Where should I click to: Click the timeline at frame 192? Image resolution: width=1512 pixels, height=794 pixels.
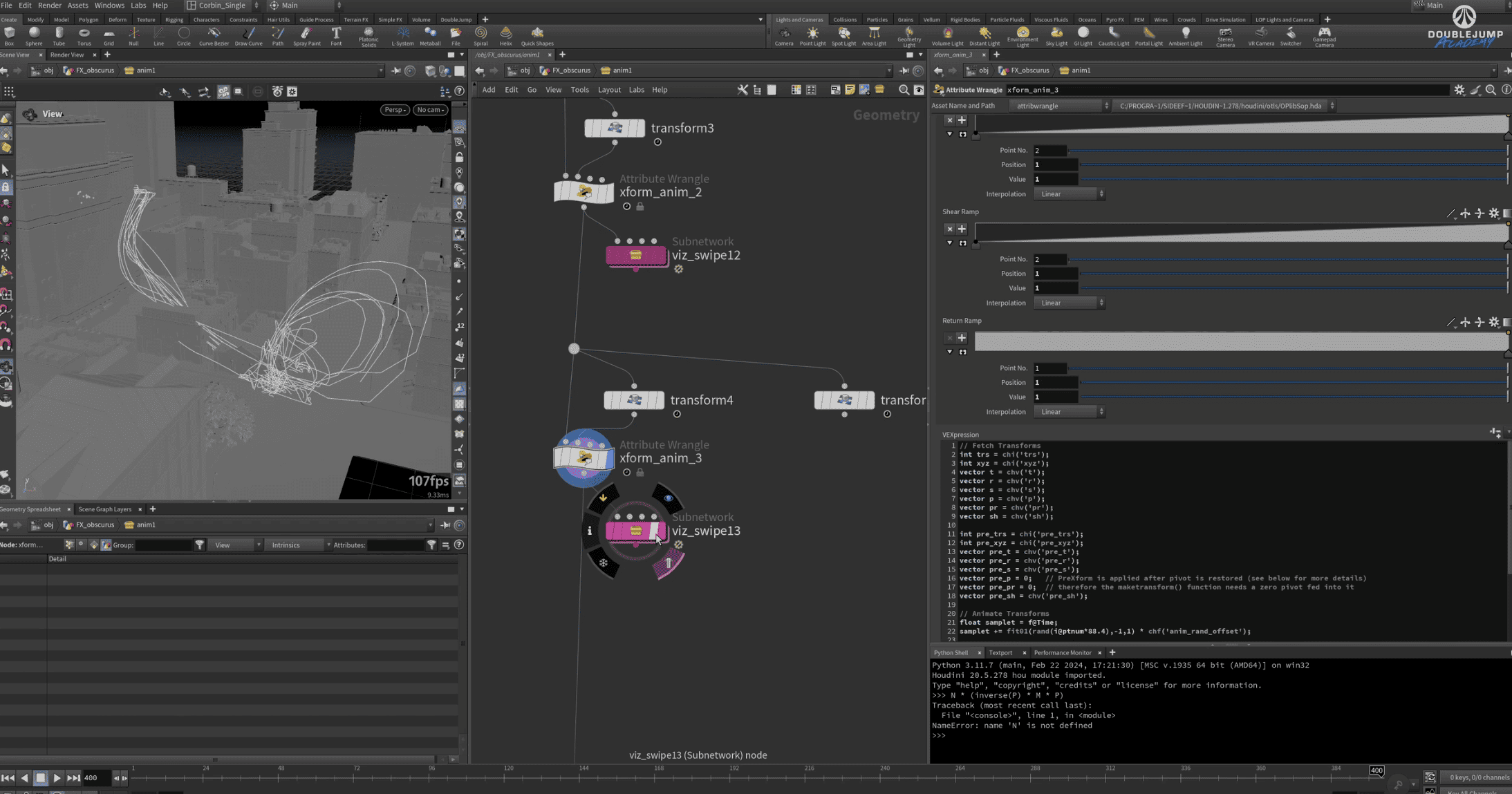tap(734, 777)
